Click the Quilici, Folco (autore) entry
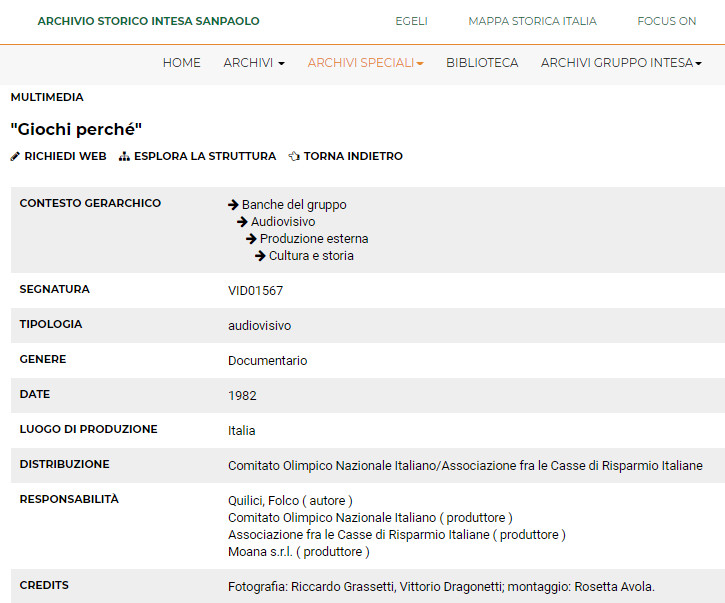The width and height of the screenshot is (725, 603). [290, 501]
